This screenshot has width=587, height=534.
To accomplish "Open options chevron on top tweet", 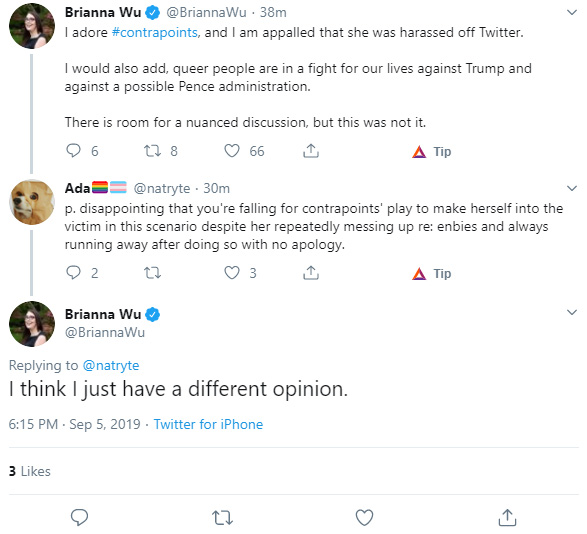I will (x=572, y=12).
